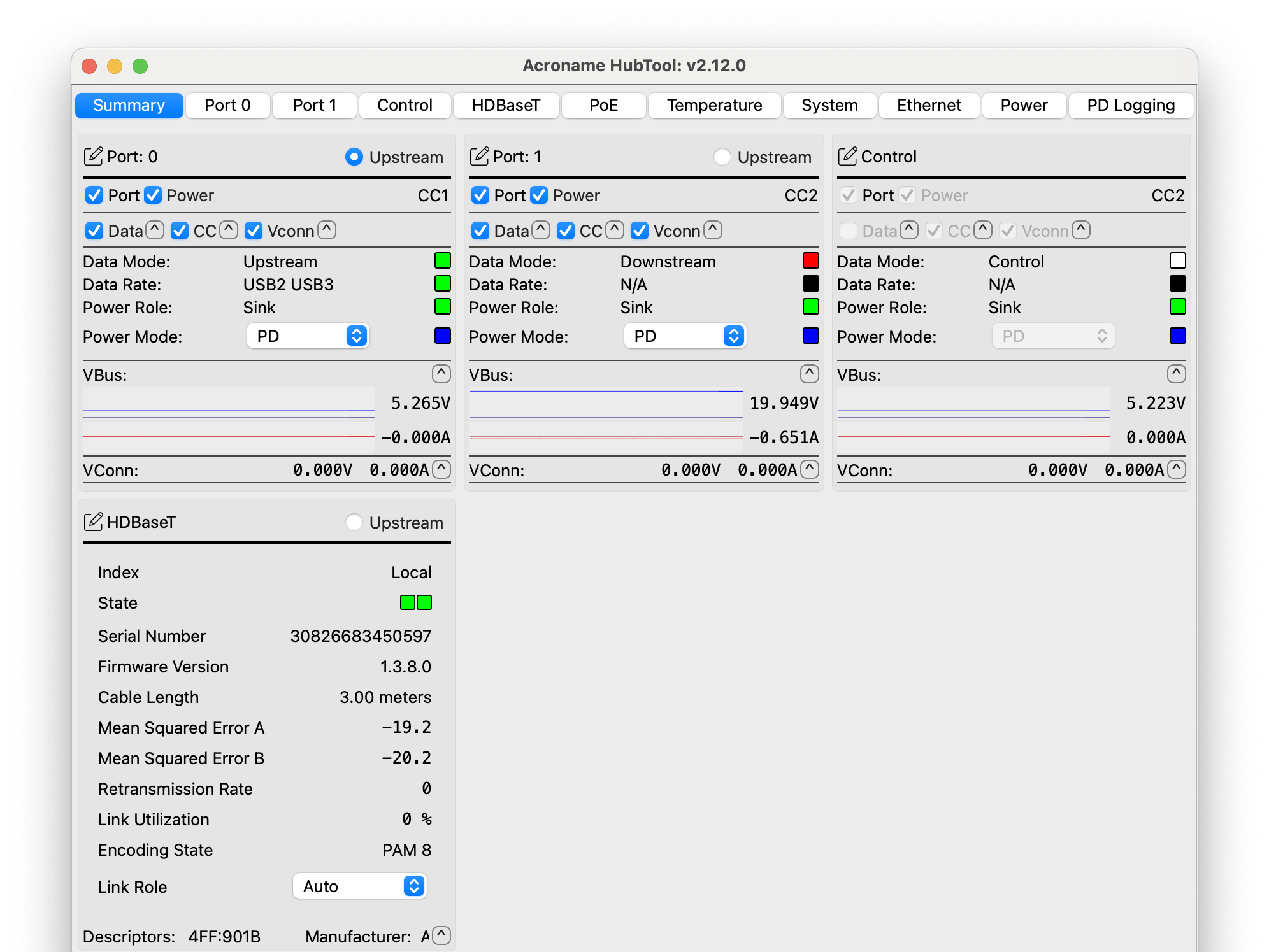Viewport: 1269px width, 952px height.
Task: Click the edit icon beside Control header
Action: pyautogui.click(x=847, y=157)
